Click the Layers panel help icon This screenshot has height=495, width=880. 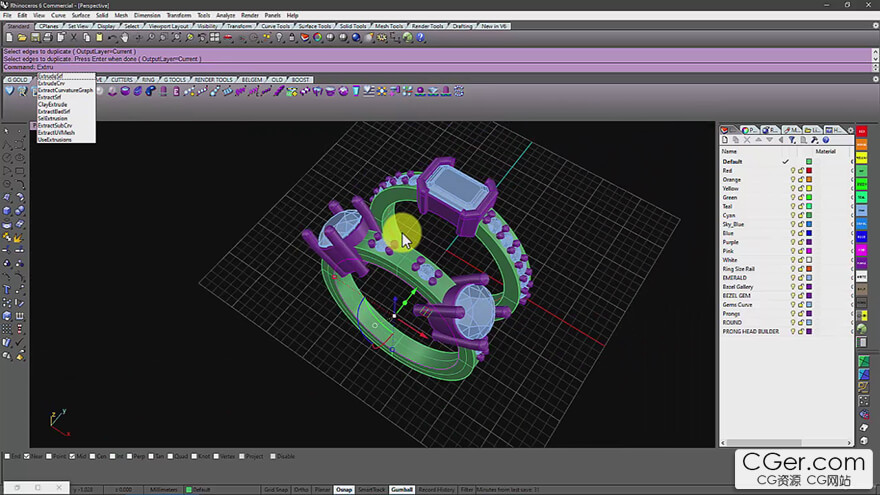[x=826, y=140]
